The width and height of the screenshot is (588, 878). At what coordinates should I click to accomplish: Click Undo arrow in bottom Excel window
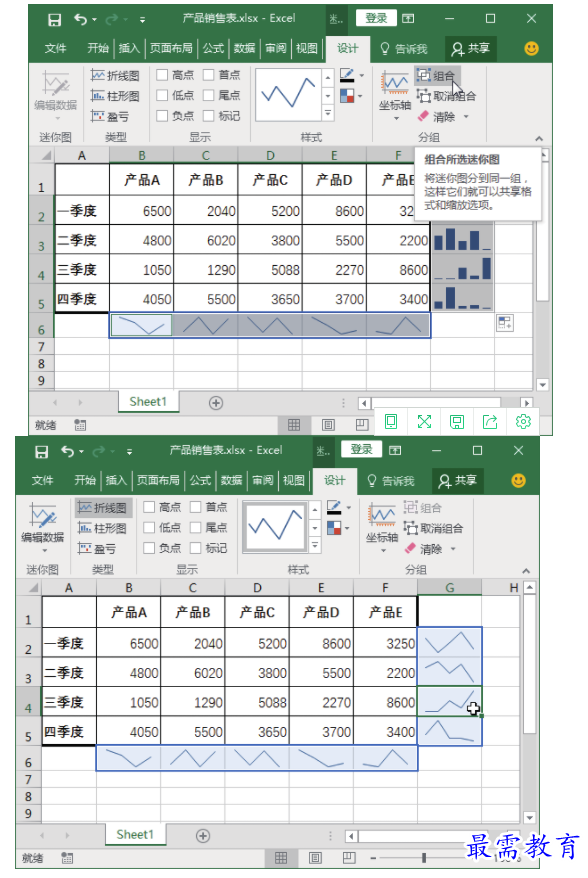pyautogui.click(x=68, y=451)
